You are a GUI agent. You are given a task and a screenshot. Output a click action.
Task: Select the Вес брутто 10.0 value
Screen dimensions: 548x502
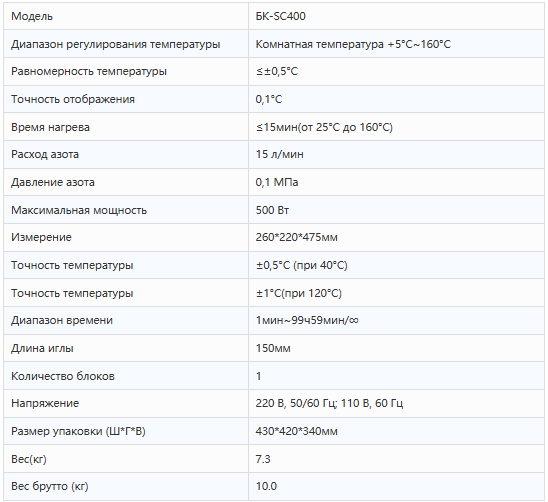(266, 486)
